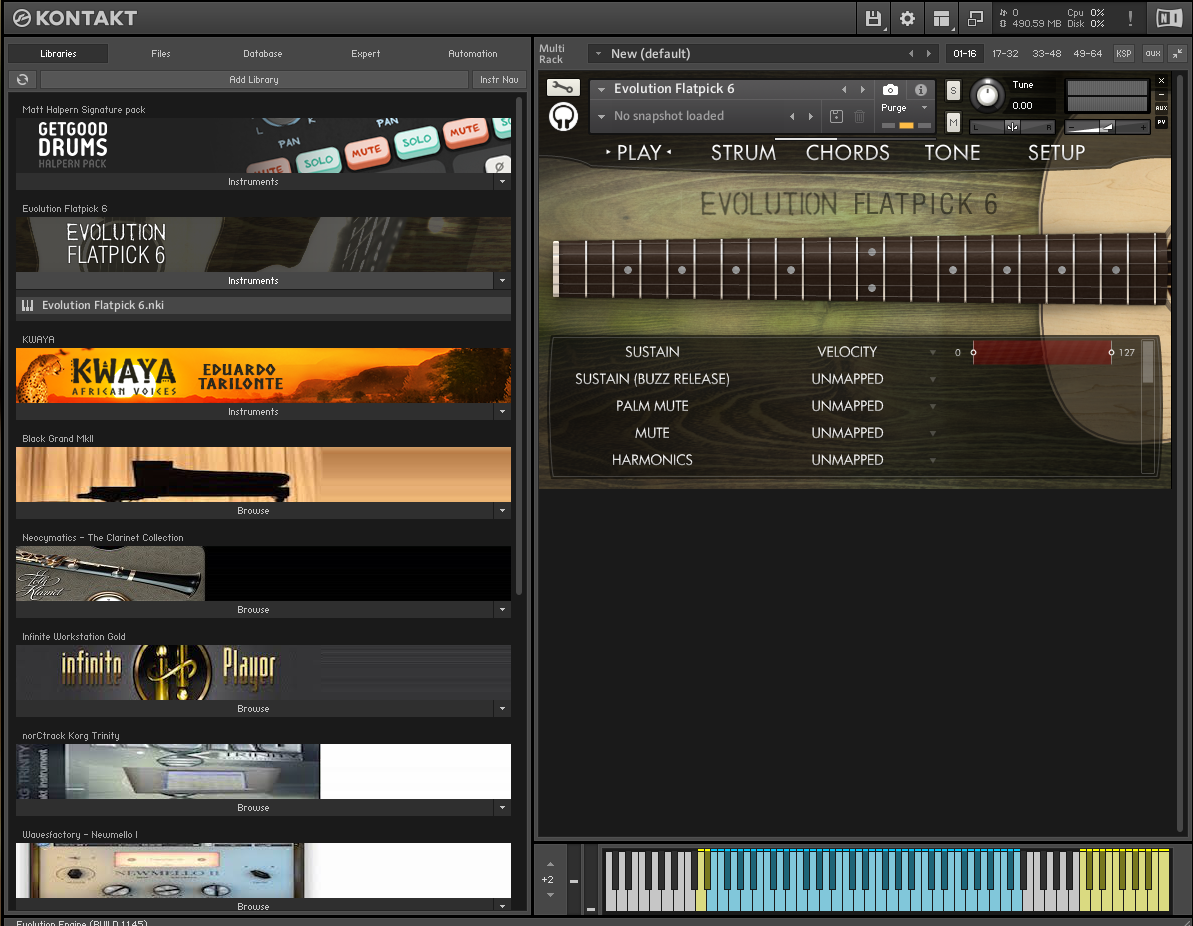1193x926 pixels.
Task: Refresh the libraries list with the reload icon
Action: (23, 79)
